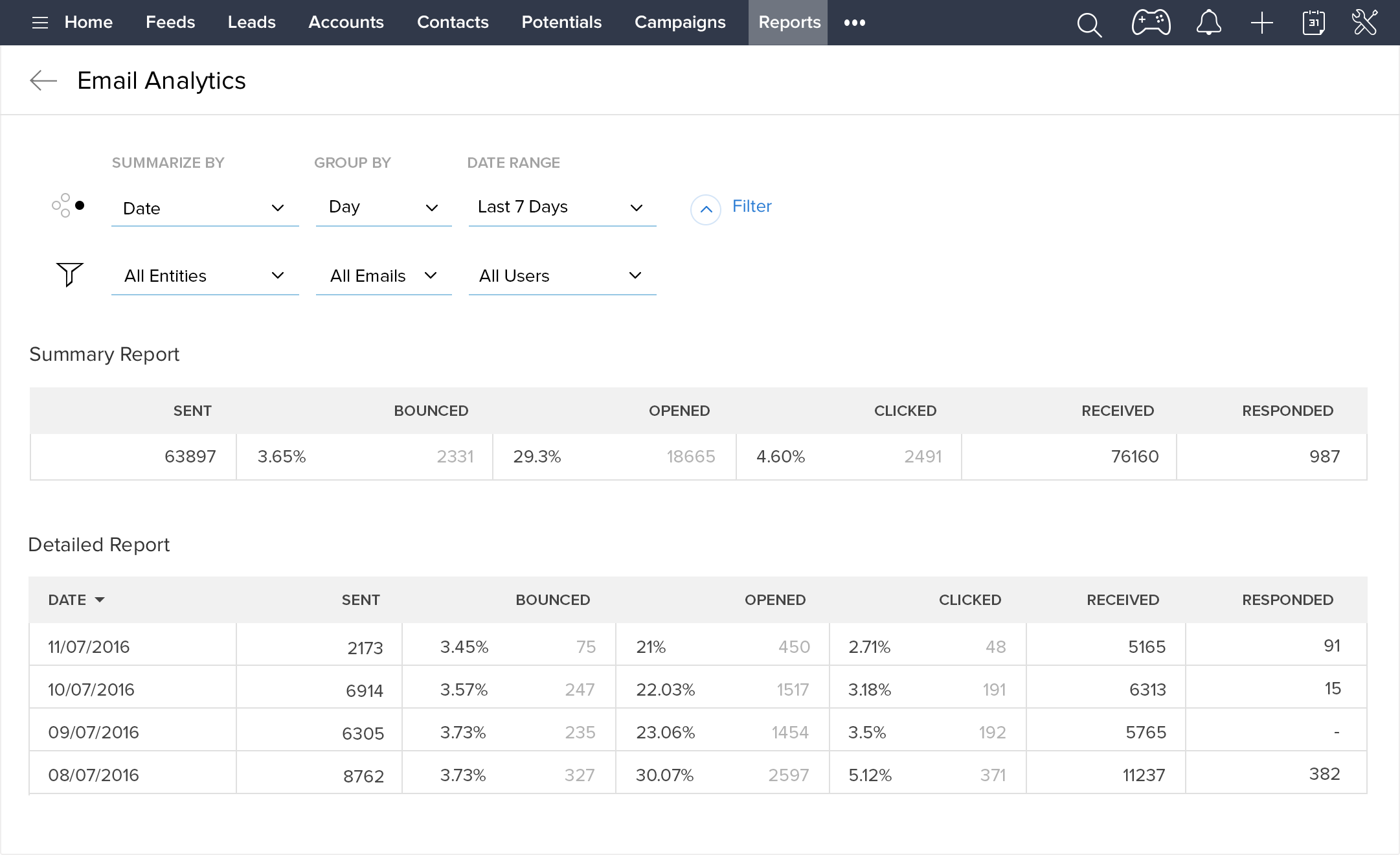
Task: Open the All Users dropdown
Action: [561, 276]
